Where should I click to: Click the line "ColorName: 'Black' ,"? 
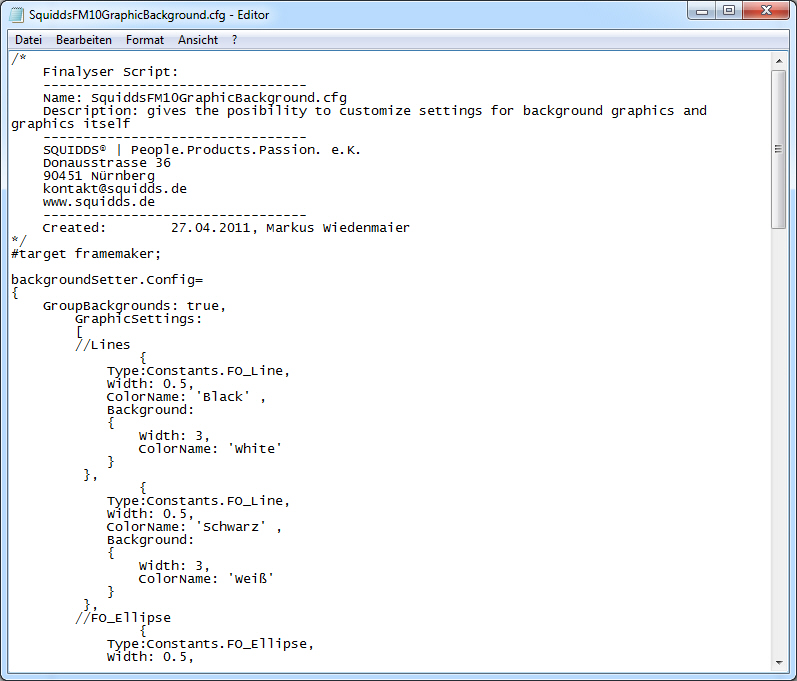(186, 397)
